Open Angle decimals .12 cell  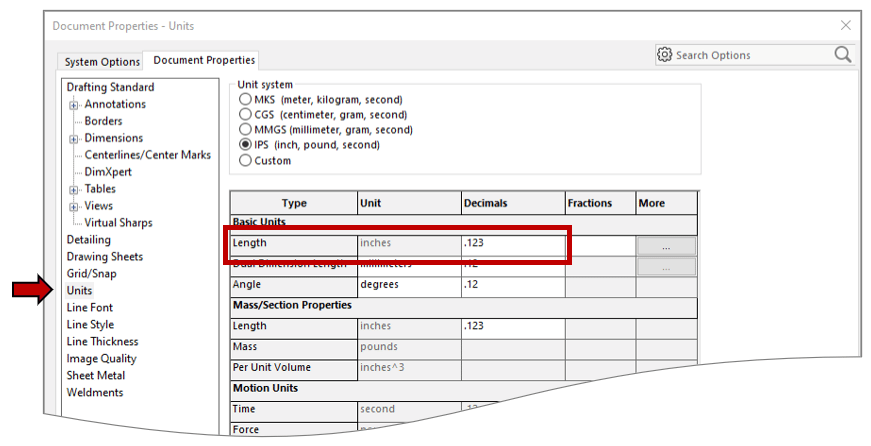512,285
